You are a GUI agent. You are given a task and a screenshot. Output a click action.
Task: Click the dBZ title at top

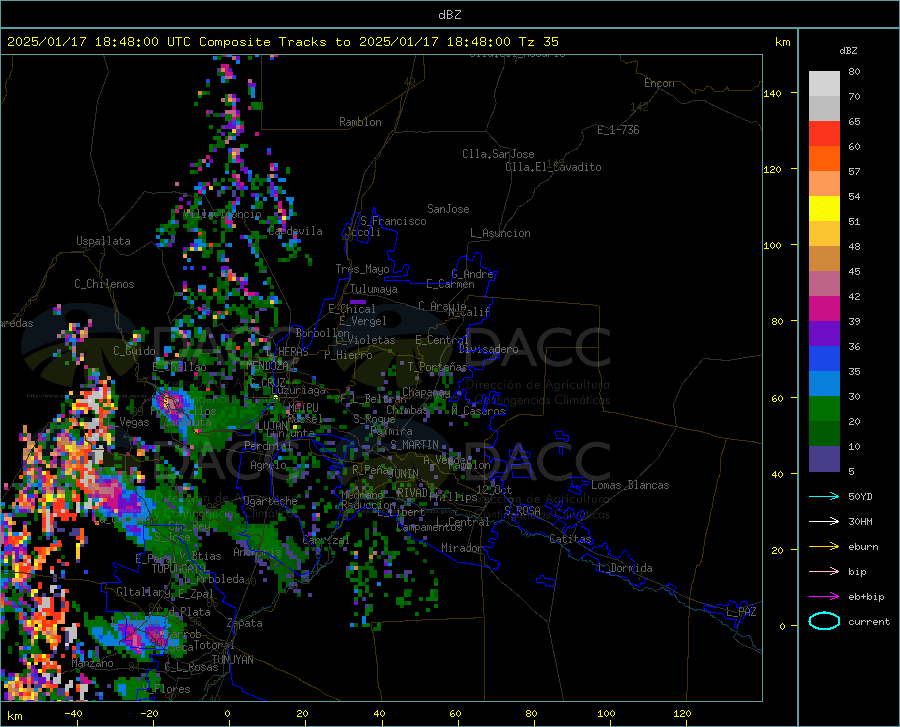point(449,15)
